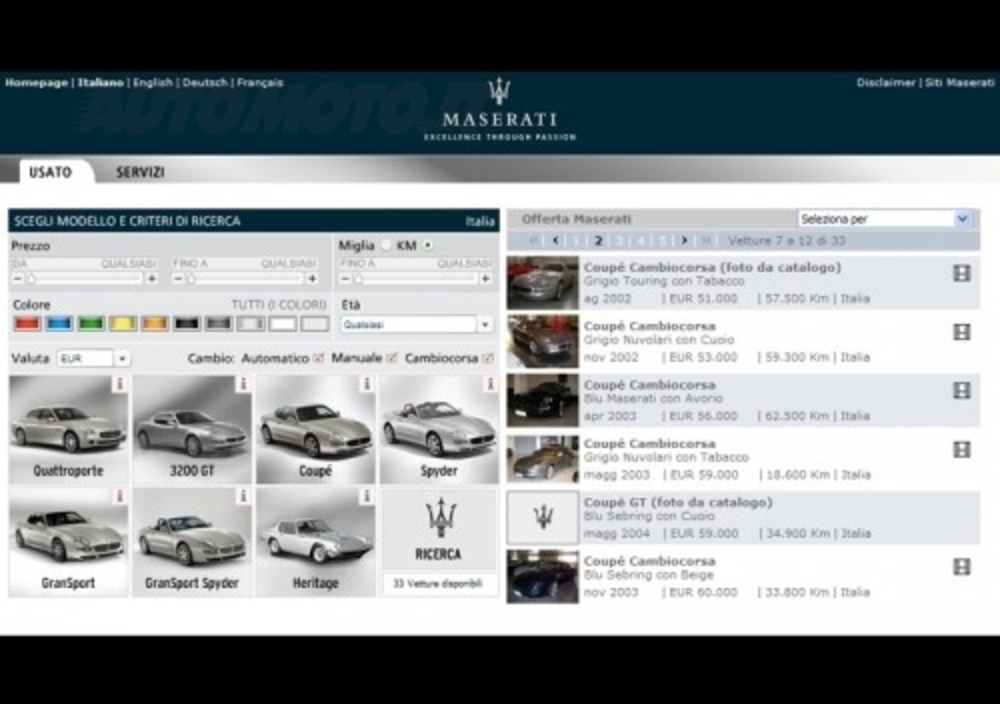Toggle the Automatico gearbox checkbox
Viewport: 1000px width, 704px height.
point(319,358)
